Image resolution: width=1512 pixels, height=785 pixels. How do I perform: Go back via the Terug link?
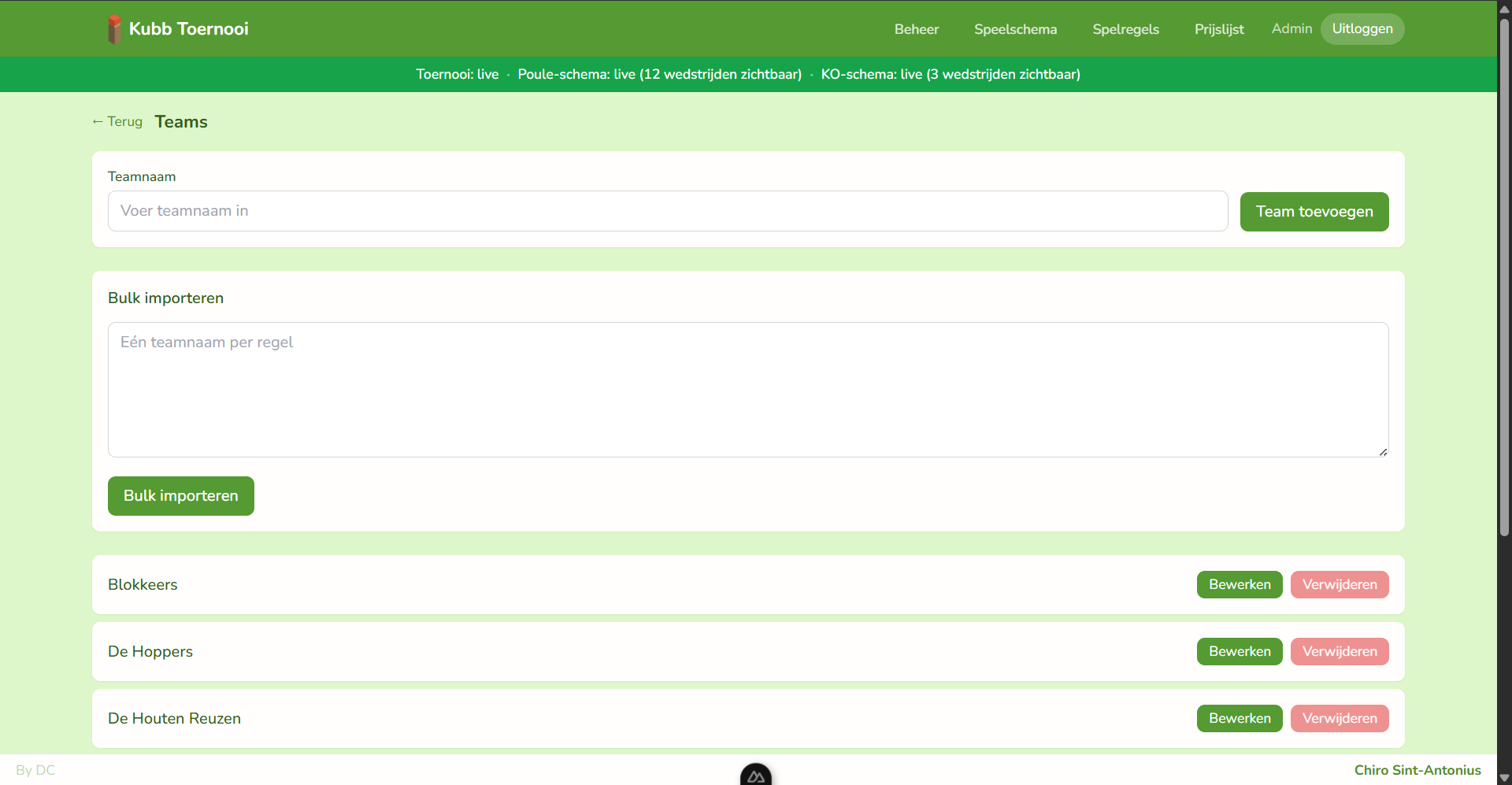(x=117, y=121)
